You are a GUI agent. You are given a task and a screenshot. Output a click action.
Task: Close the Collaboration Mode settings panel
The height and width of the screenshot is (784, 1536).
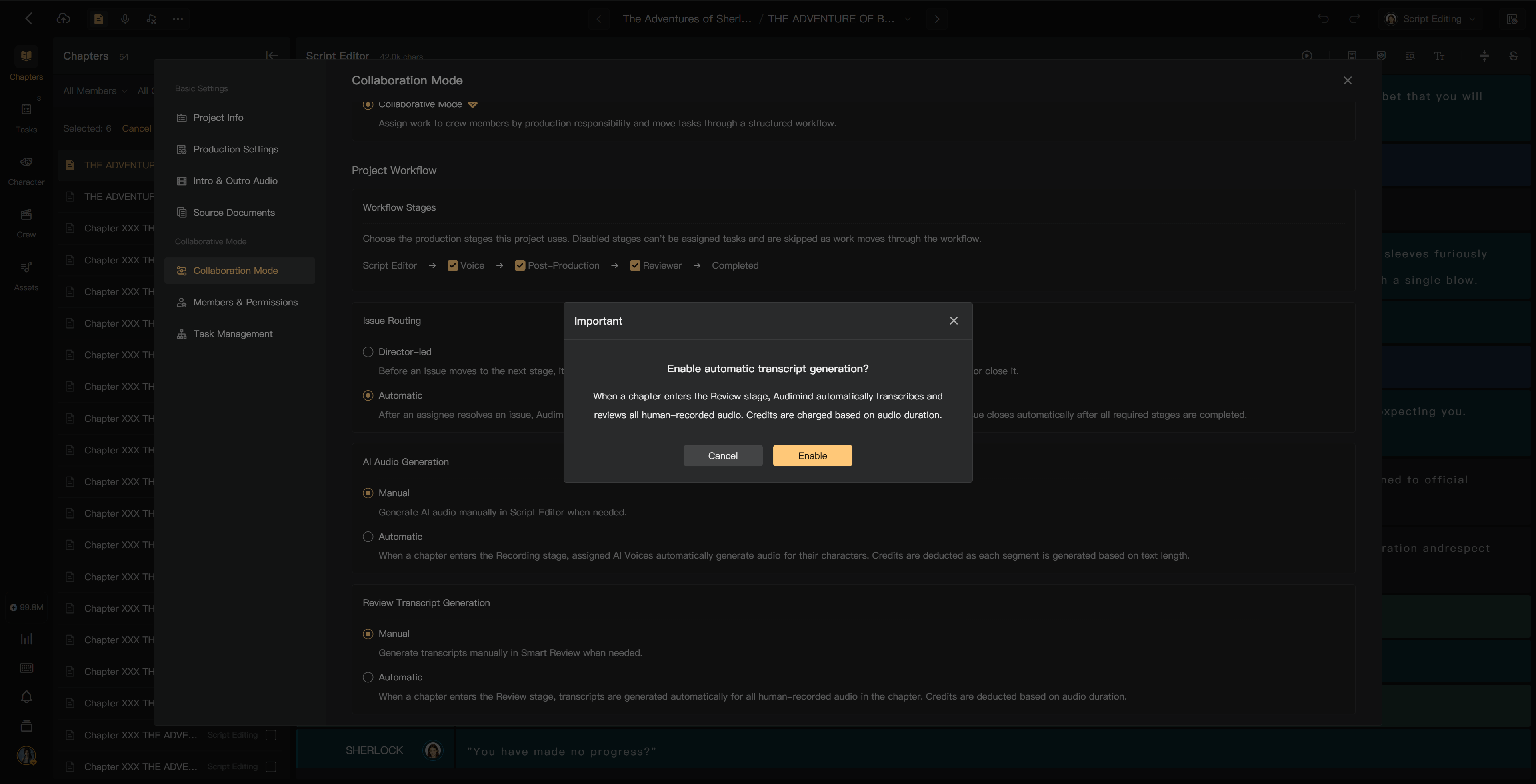[x=1348, y=80]
